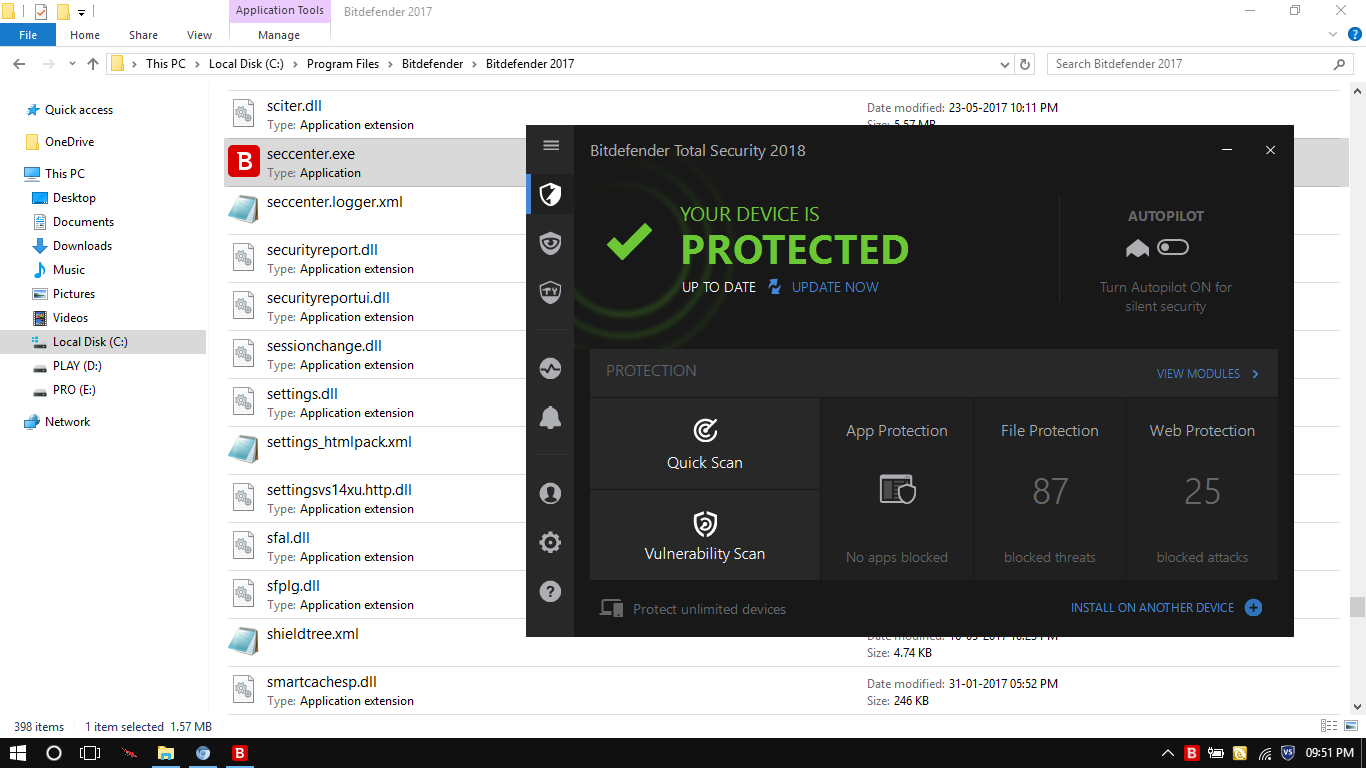Click the App Protection window-shield icon

point(897,490)
